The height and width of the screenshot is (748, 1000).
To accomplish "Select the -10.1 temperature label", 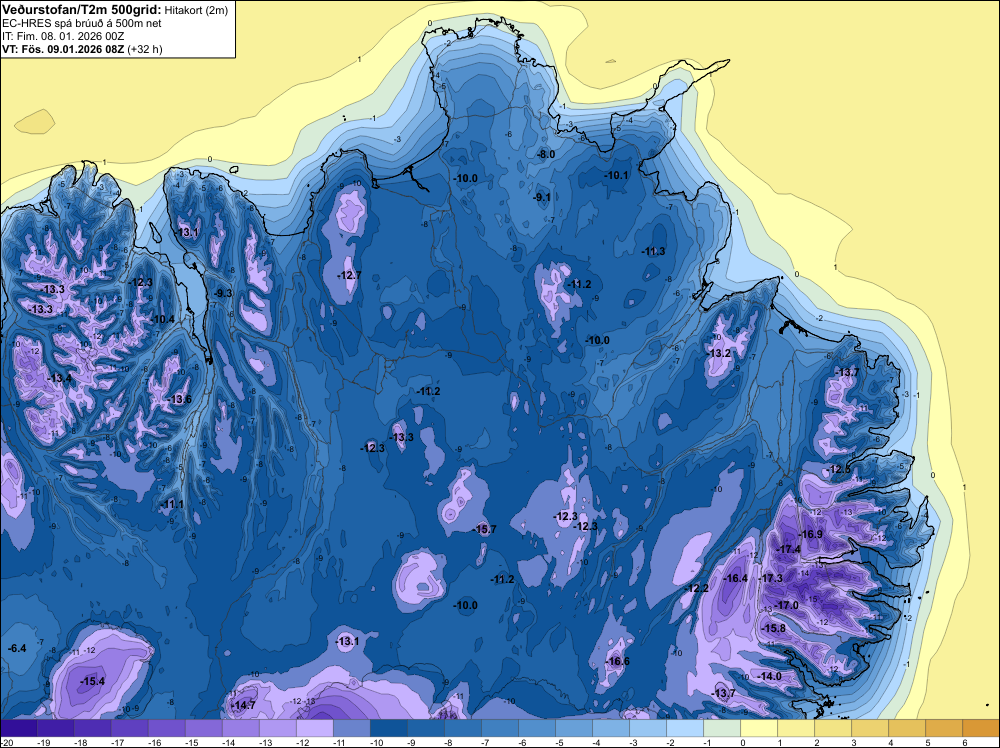I will 616,175.
